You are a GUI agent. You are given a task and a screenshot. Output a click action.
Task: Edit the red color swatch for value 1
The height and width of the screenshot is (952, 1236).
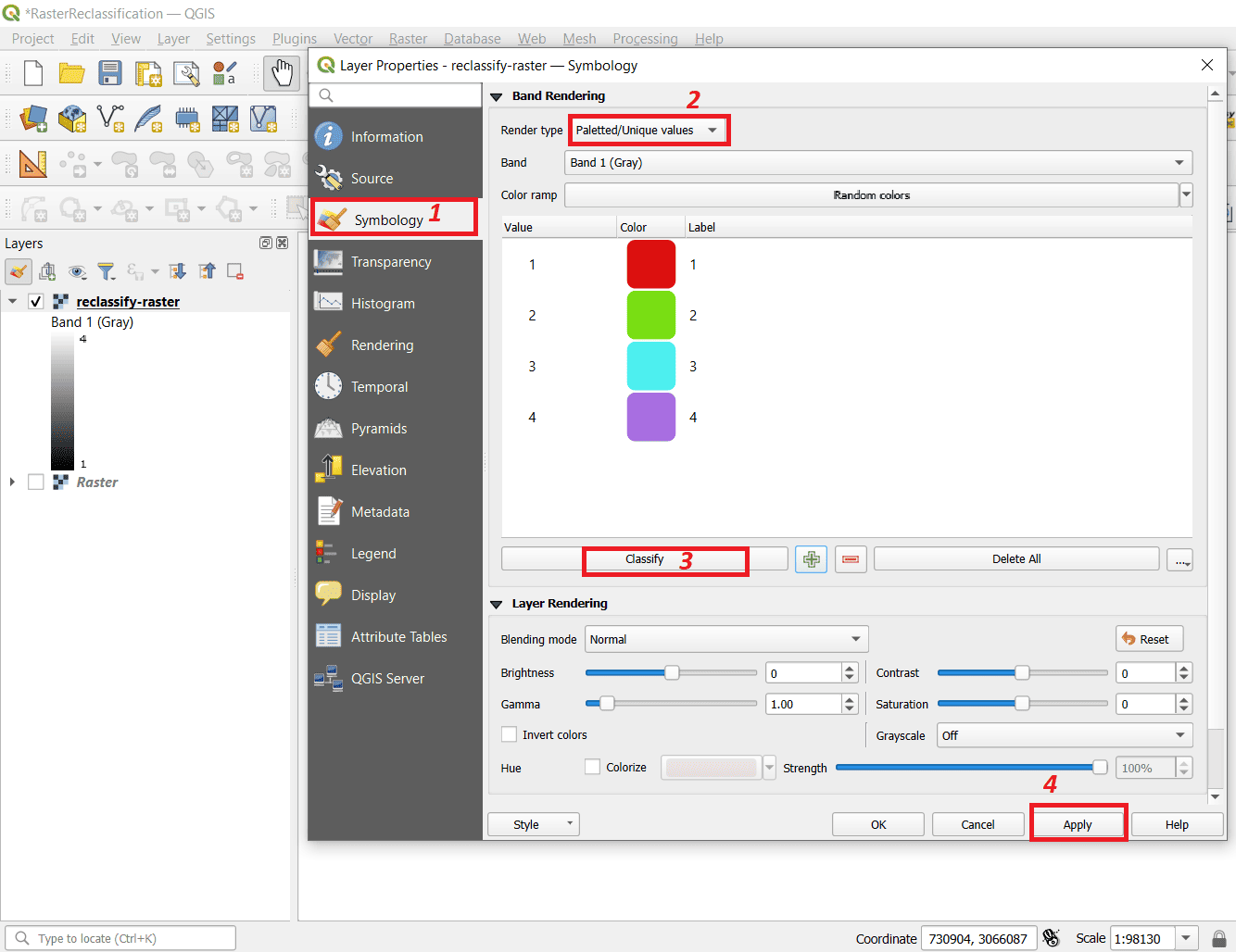pos(650,264)
